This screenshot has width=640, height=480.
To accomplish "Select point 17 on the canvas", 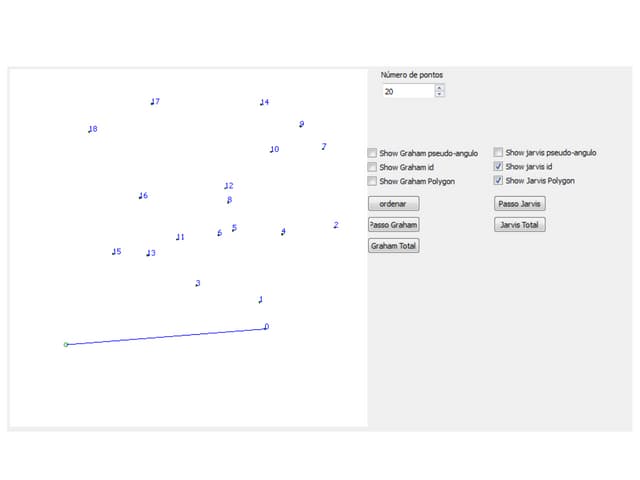I will [152, 102].
